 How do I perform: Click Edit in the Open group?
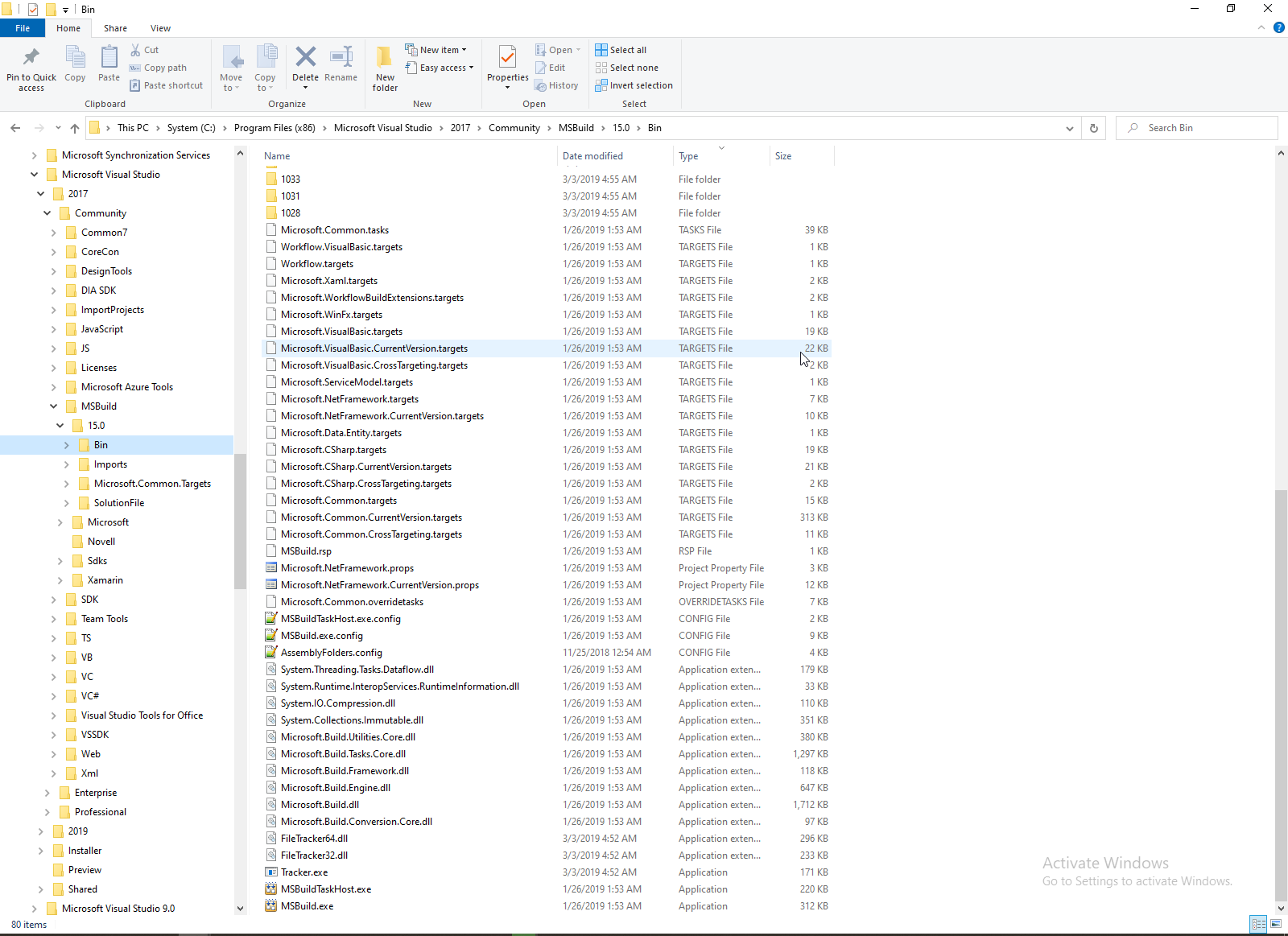550,68
